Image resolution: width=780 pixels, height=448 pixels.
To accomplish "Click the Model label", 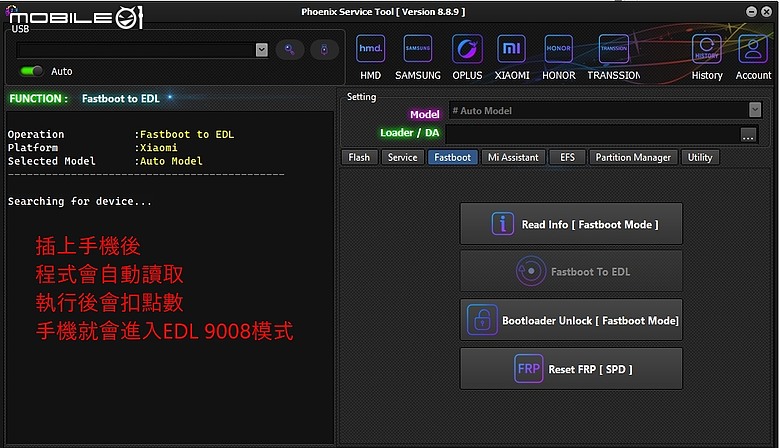I will point(424,114).
